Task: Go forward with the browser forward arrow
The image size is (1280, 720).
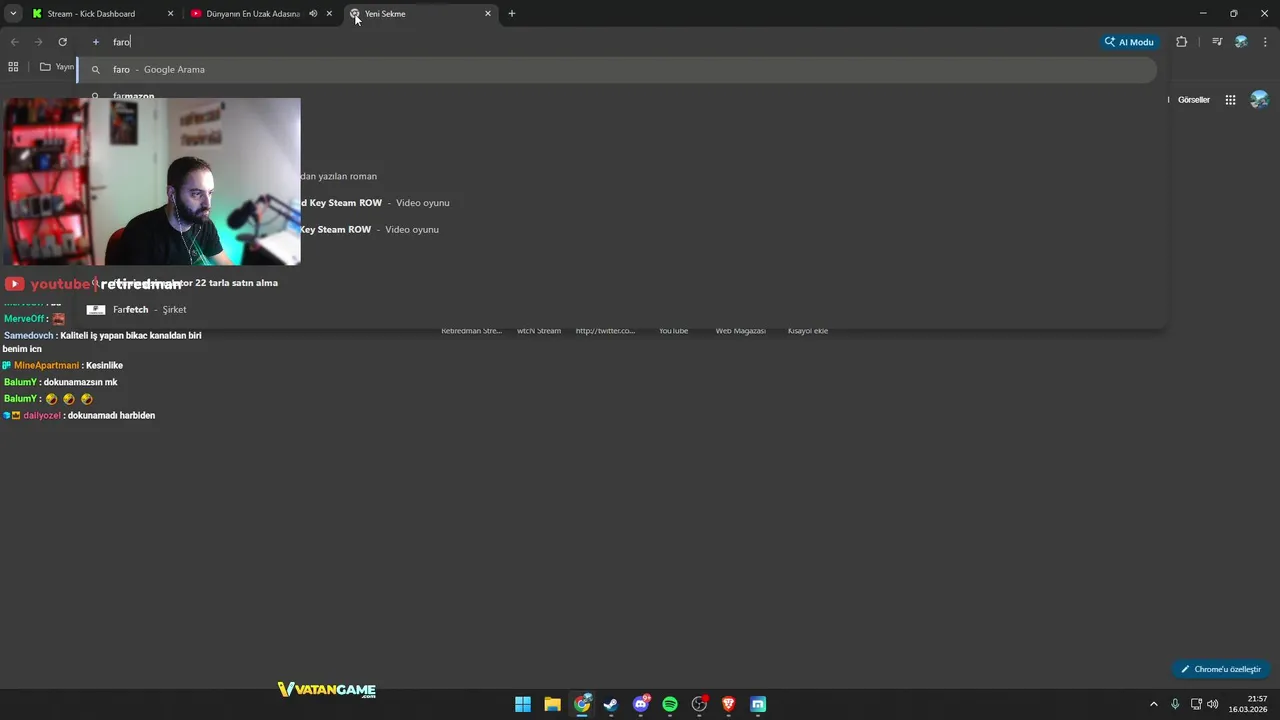Action: [x=39, y=42]
